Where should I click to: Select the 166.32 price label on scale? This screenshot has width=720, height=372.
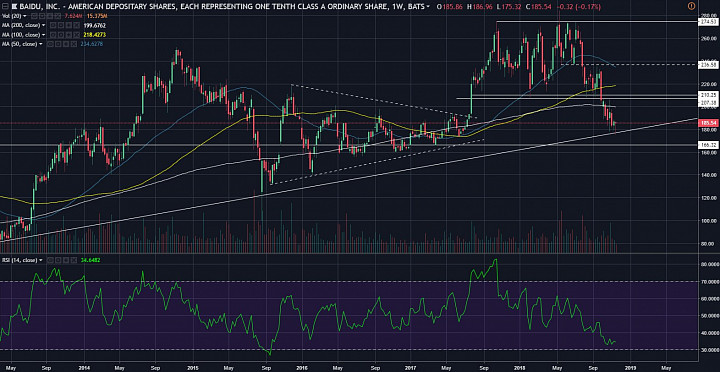[x=709, y=145]
